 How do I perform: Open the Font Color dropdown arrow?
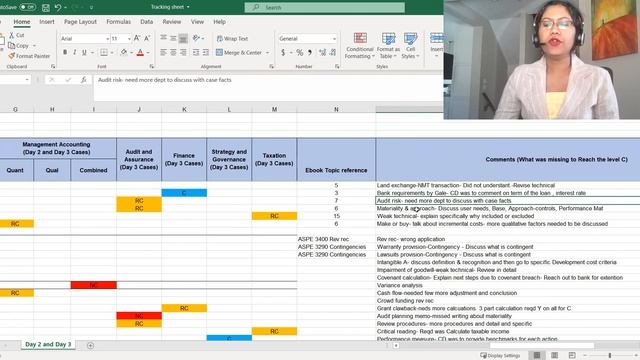[x=148, y=53]
